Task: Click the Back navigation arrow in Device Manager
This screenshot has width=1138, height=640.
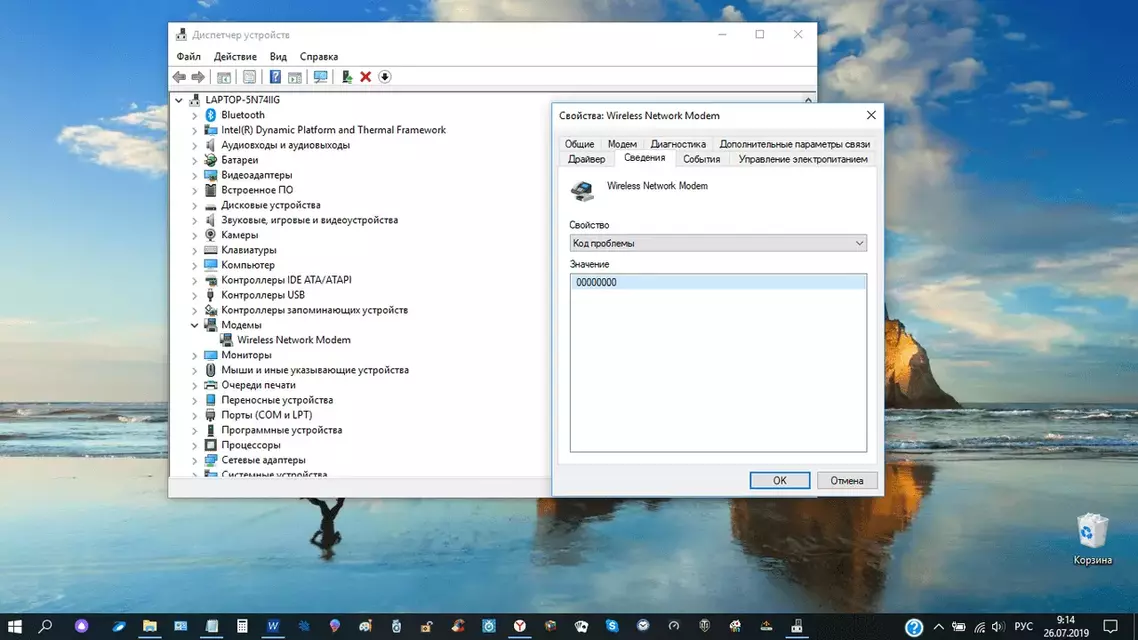Action: (x=179, y=77)
